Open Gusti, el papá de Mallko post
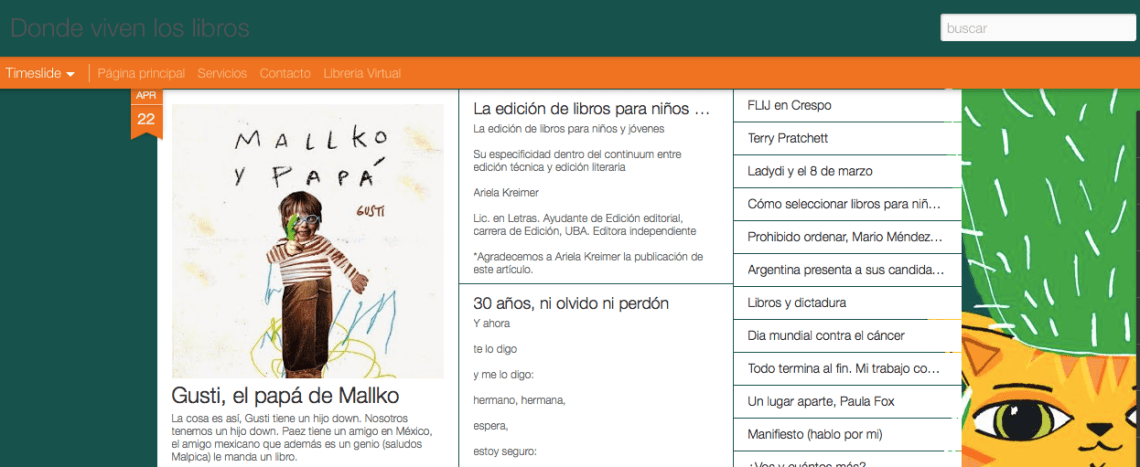The height and width of the screenshot is (467, 1140). (x=285, y=396)
